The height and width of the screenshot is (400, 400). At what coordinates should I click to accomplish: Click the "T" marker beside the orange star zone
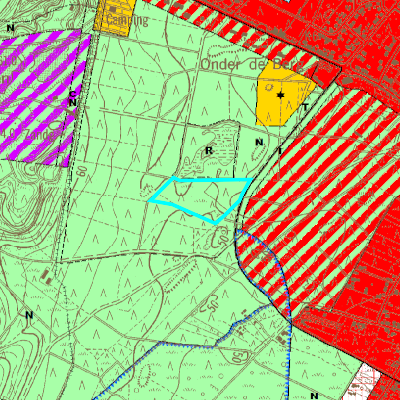tap(305, 107)
